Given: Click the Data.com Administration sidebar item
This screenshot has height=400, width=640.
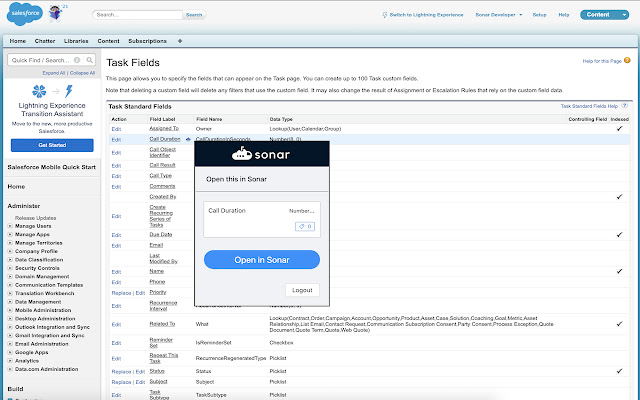Looking at the screenshot, I should click(47, 369).
